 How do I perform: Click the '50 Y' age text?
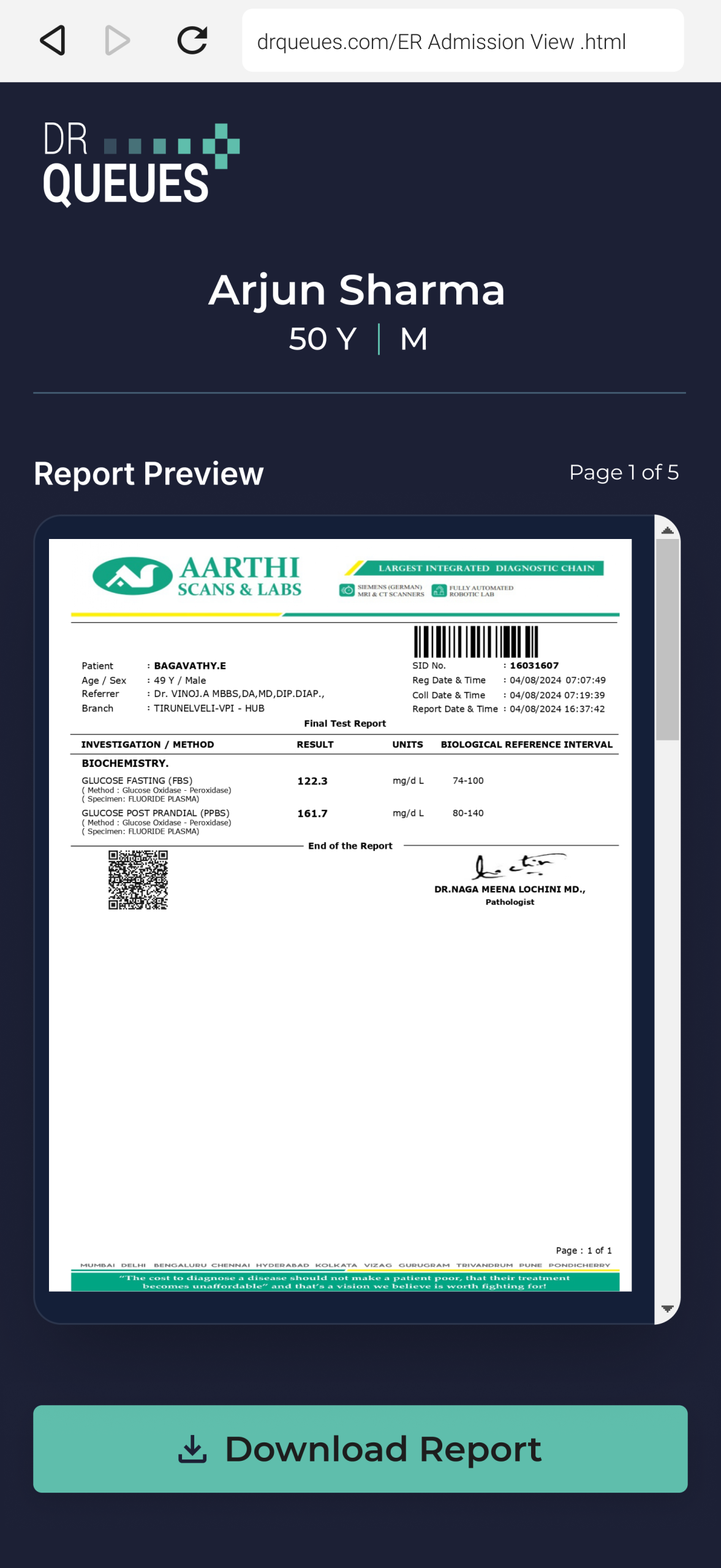pyautogui.click(x=323, y=339)
